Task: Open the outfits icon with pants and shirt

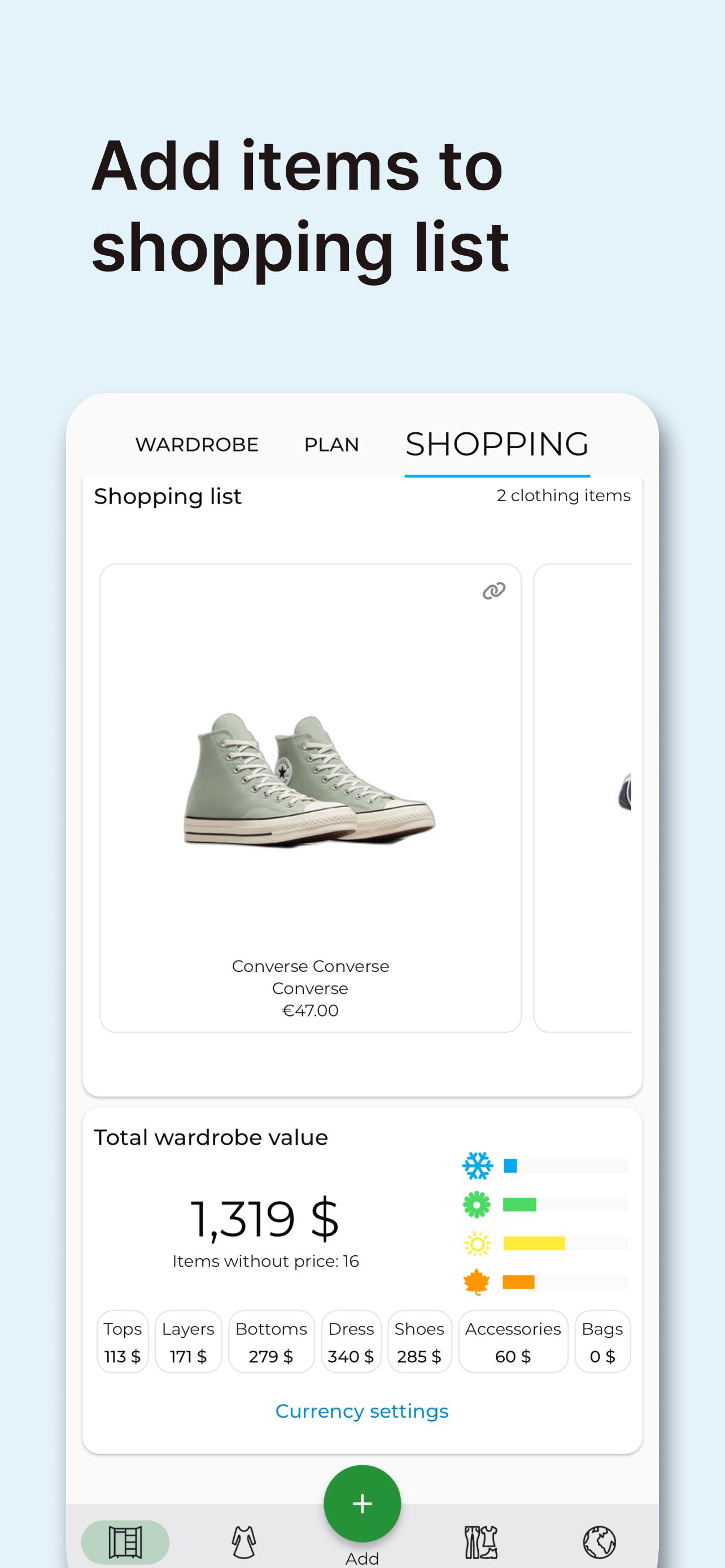Action: [481, 1541]
